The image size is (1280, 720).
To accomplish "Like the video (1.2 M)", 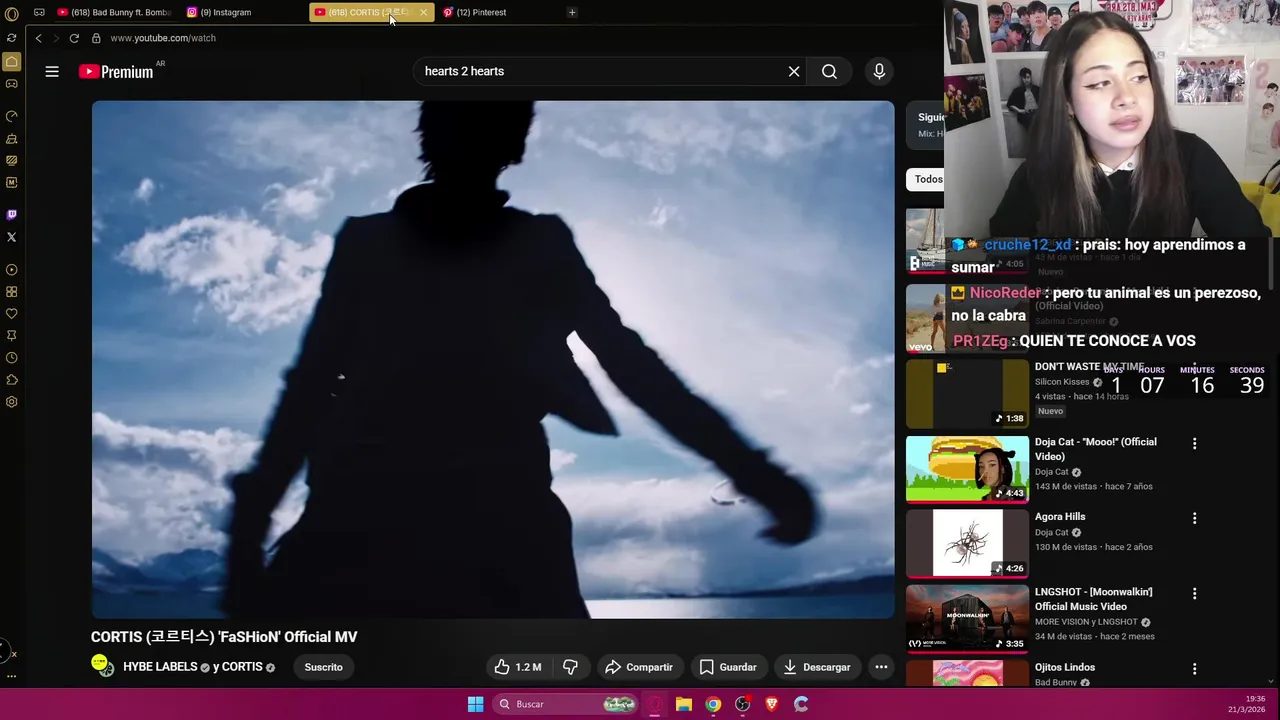I will pos(518,667).
